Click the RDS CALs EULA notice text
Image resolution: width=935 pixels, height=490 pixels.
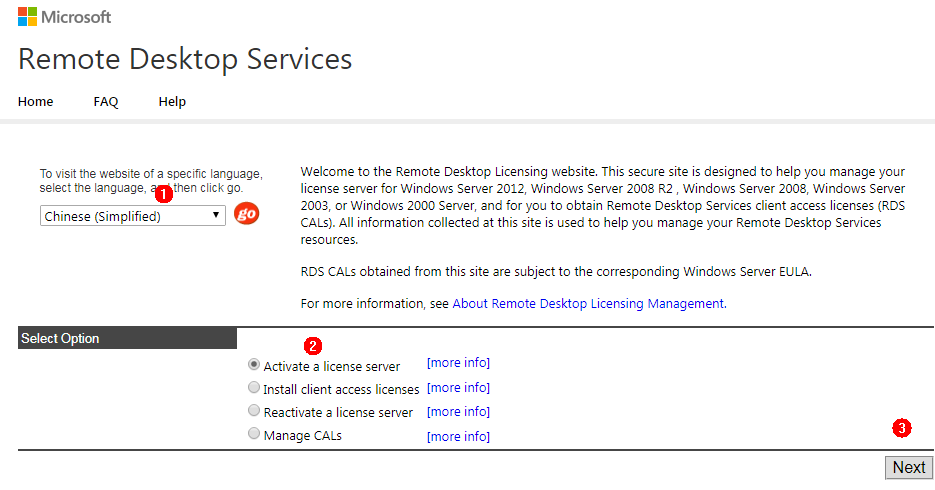tap(556, 272)
